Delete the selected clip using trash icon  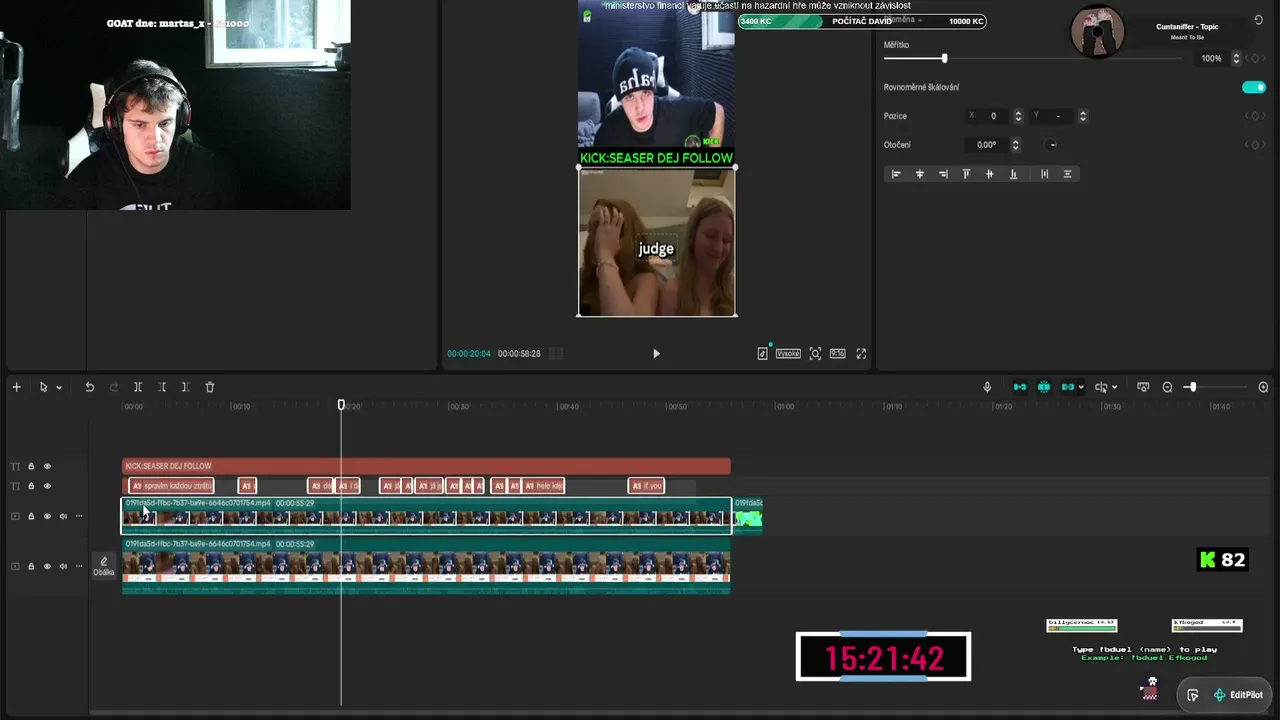point(210,387)
